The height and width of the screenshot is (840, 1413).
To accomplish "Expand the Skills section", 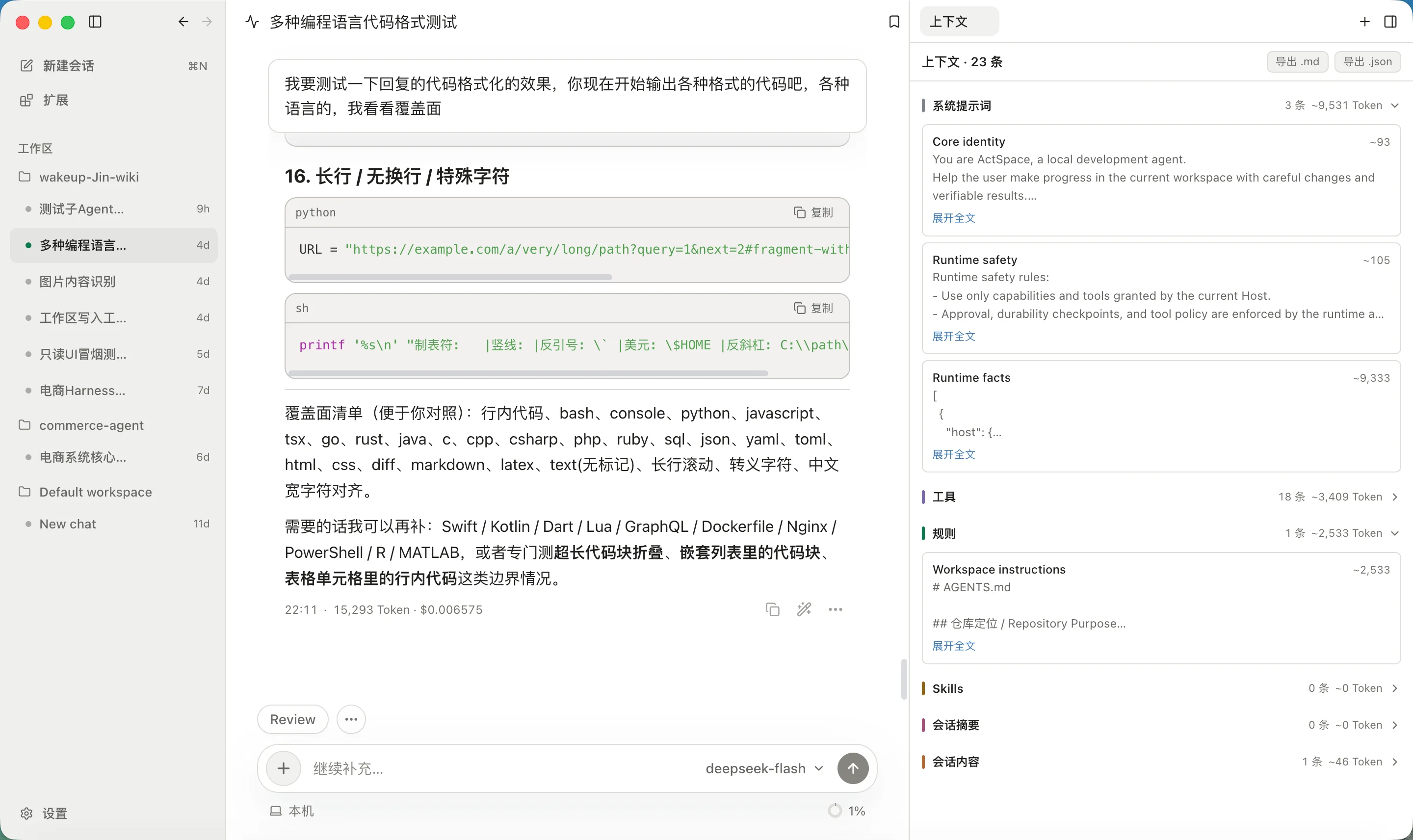I will [x=1161, y=688].
